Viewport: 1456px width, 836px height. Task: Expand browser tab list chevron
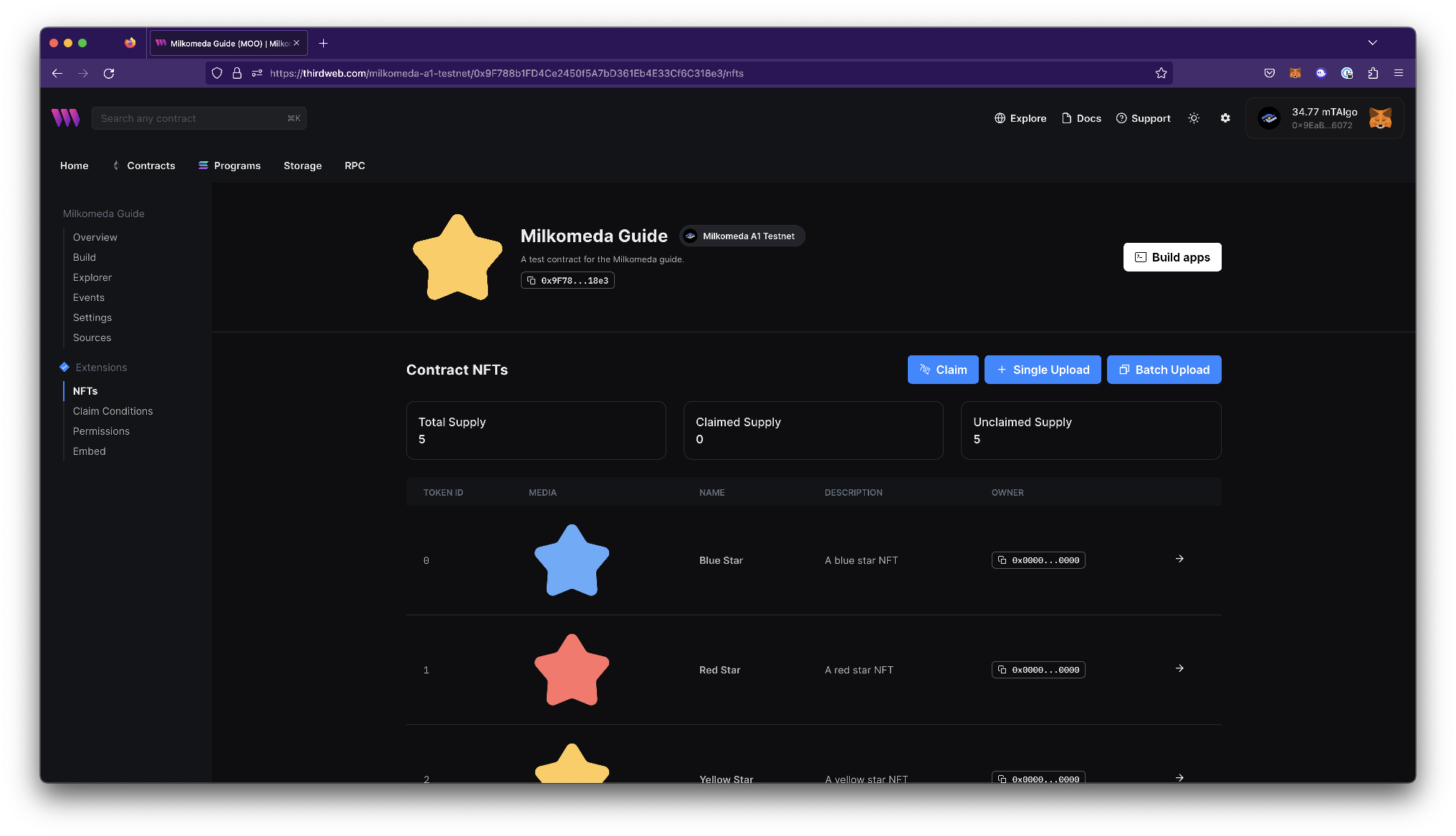point(1372,43)
